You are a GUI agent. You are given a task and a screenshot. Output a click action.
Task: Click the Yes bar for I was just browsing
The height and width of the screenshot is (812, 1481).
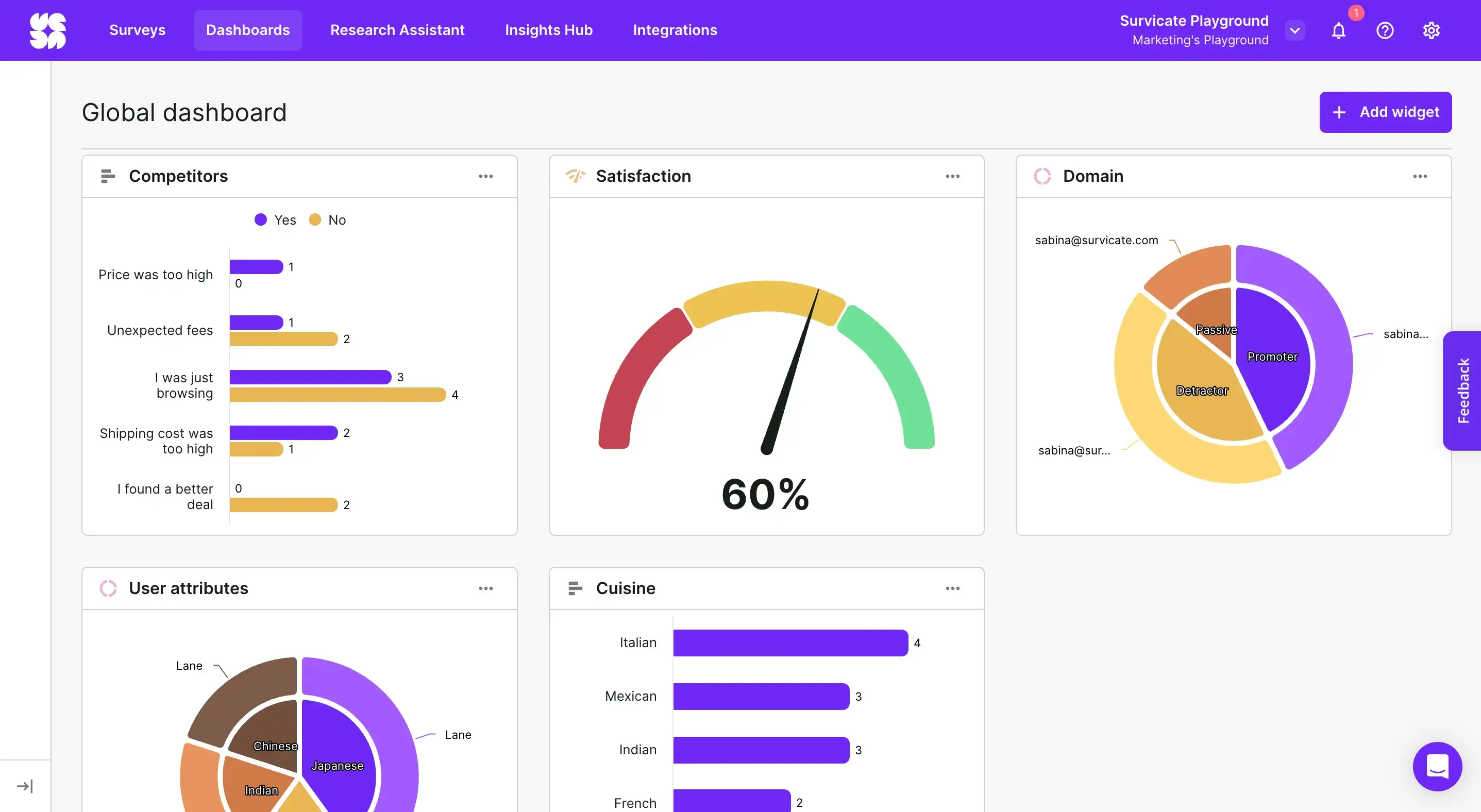click(310, 377)
